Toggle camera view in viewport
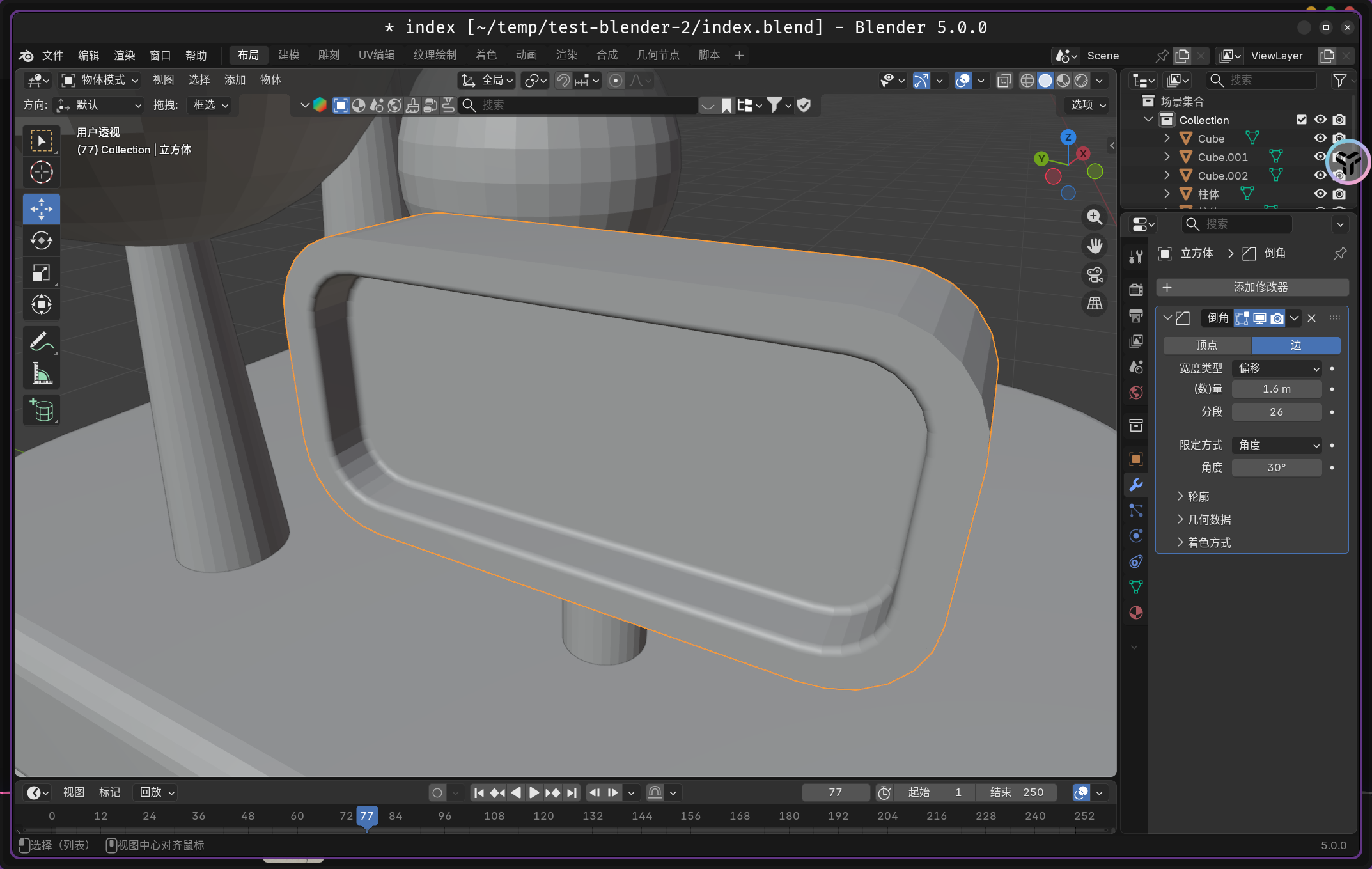The width and height of the screenshot is (1372, 869). (x=1095, y=275)
